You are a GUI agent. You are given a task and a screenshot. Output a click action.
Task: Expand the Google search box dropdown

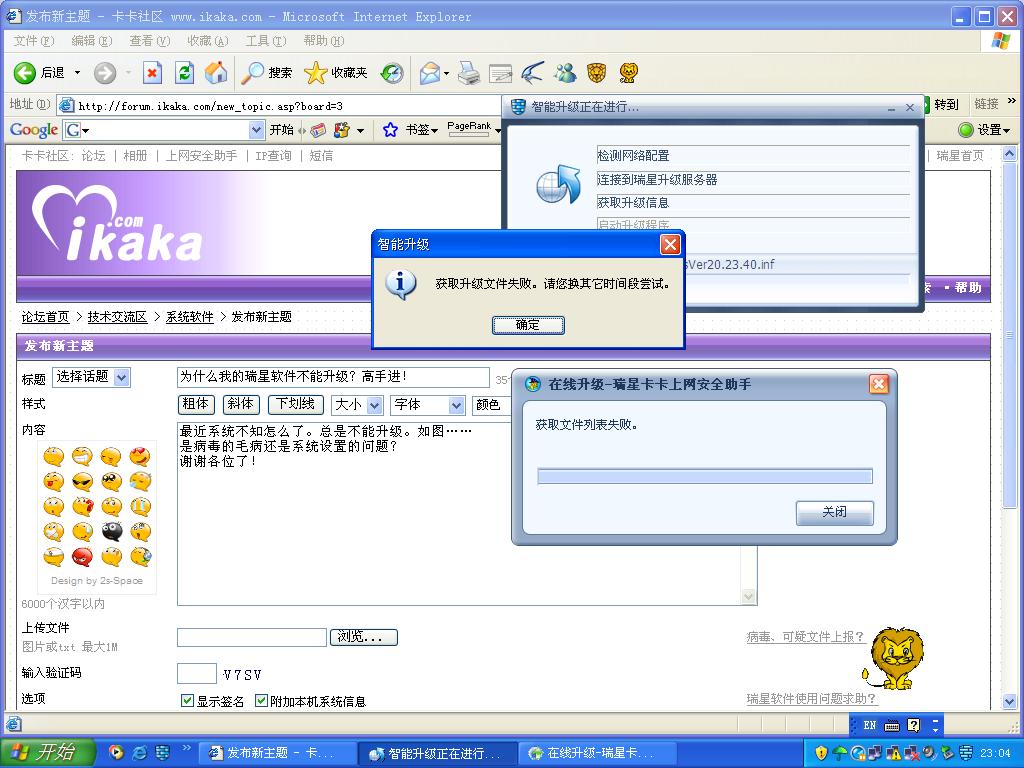coord(256,130)
